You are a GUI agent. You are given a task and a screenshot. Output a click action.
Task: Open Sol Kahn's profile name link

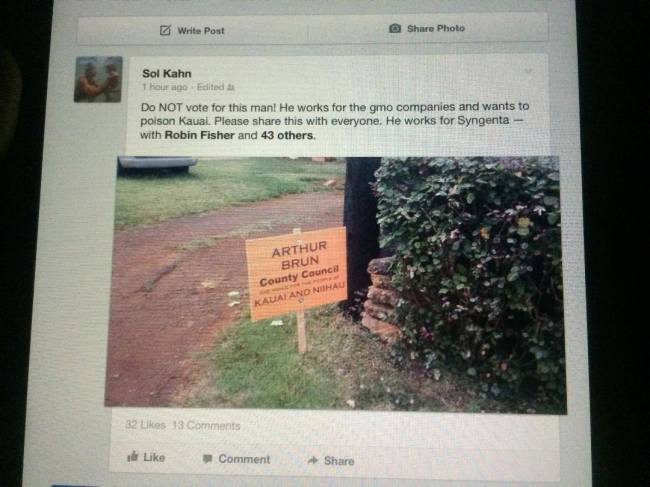coord(167,73)
